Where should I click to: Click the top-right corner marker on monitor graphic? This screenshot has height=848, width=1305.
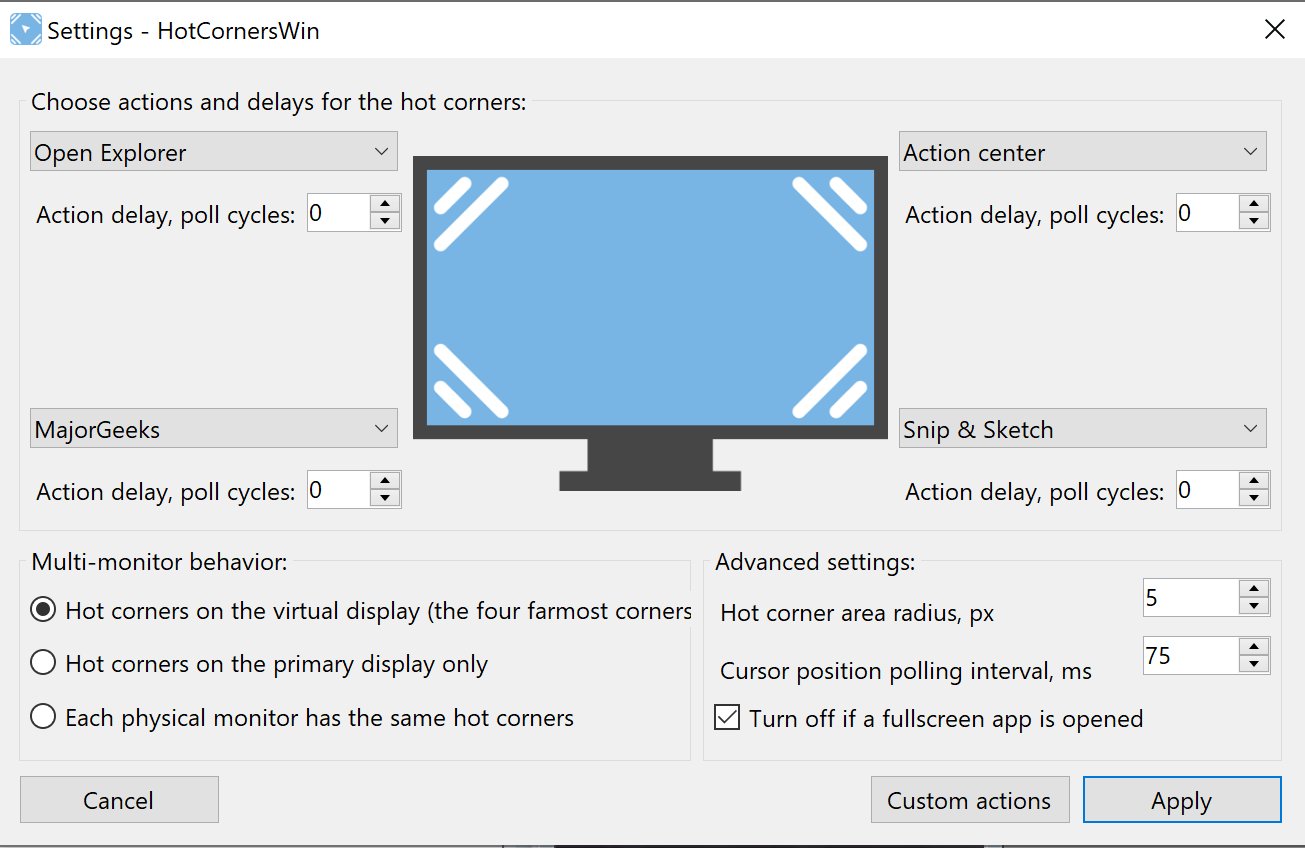(830, 212)
